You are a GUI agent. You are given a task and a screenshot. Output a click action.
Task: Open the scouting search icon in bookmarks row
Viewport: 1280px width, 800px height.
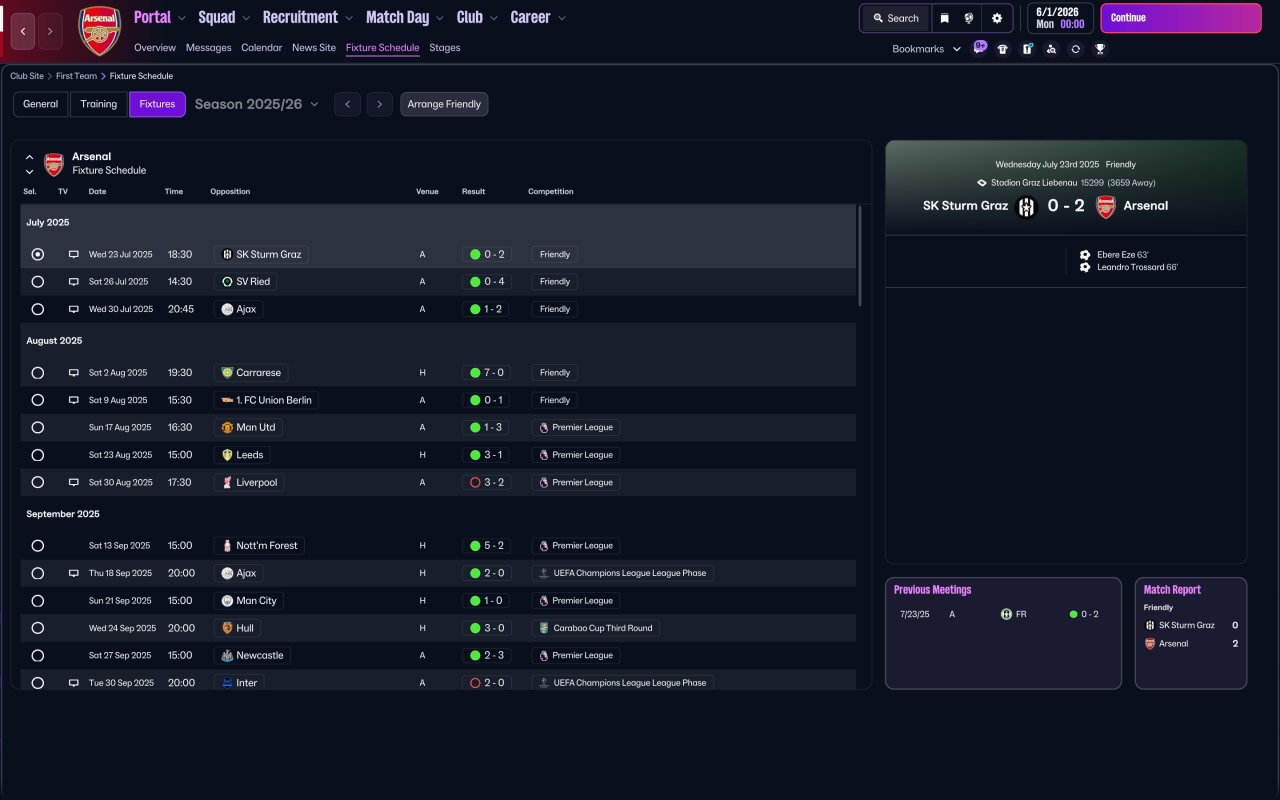coord(1051,49)
